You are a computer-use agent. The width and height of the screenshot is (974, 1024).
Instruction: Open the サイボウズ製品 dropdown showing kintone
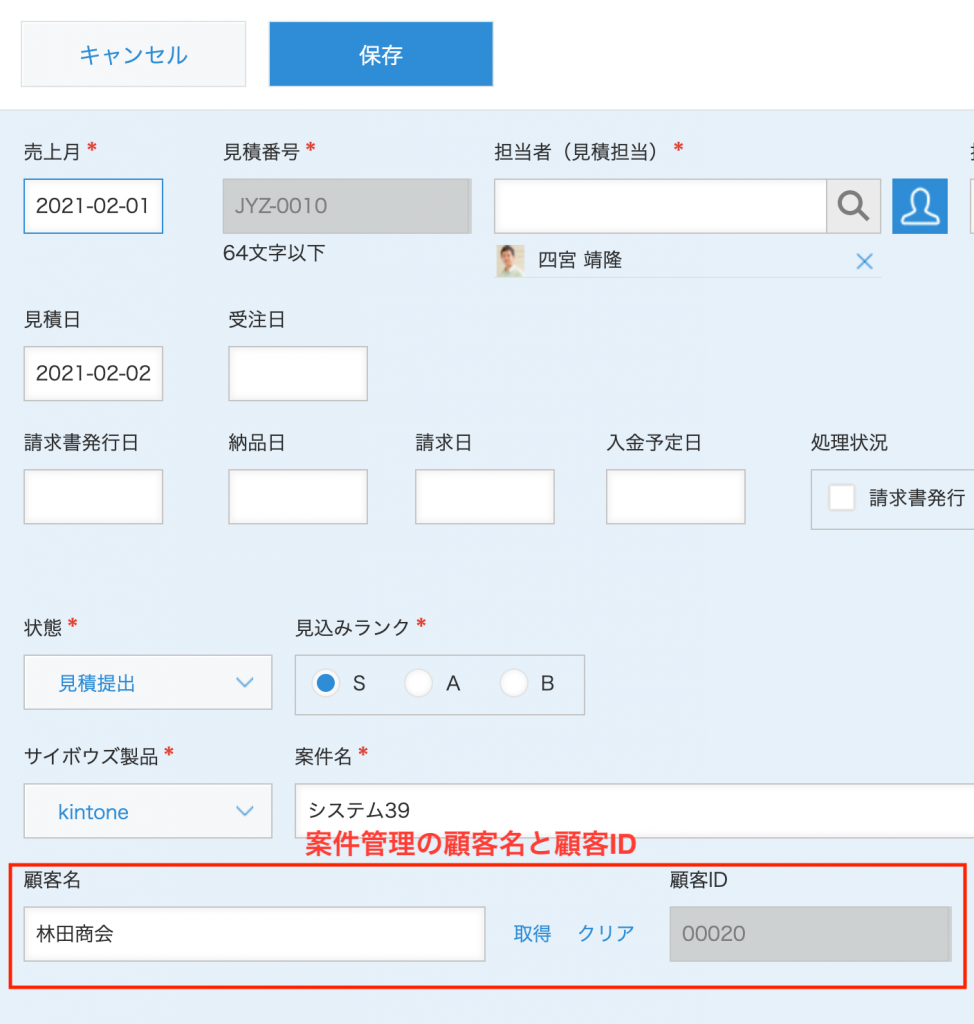pyautogui.click(x=148, y=811)
